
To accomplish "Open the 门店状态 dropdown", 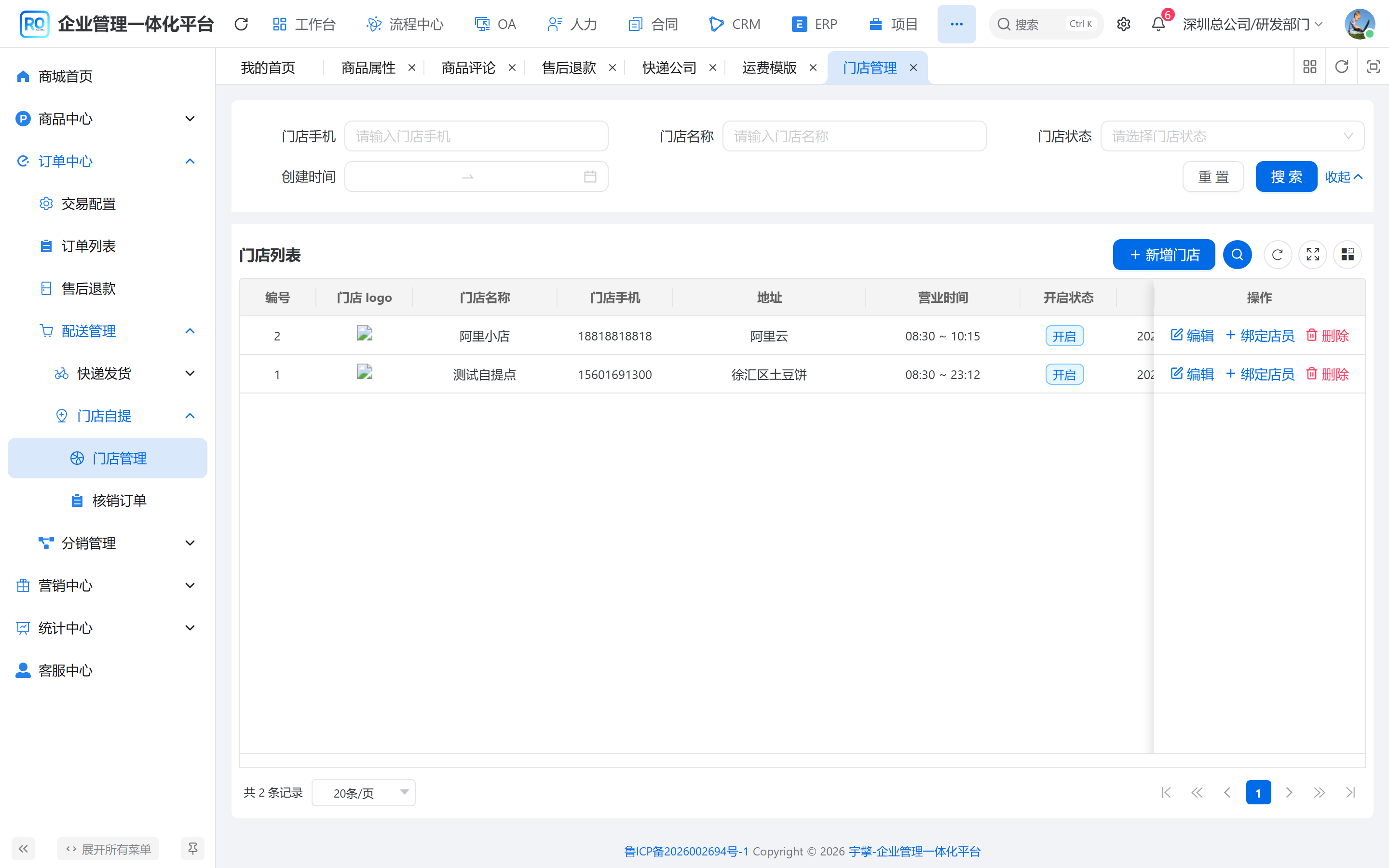I will coord(1232,136).
